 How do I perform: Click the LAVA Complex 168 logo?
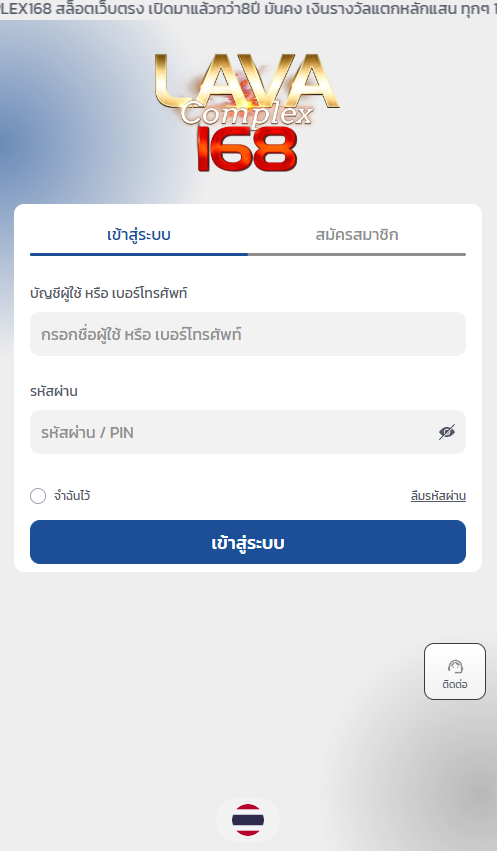pyautogui.click(x=247, y=113)
